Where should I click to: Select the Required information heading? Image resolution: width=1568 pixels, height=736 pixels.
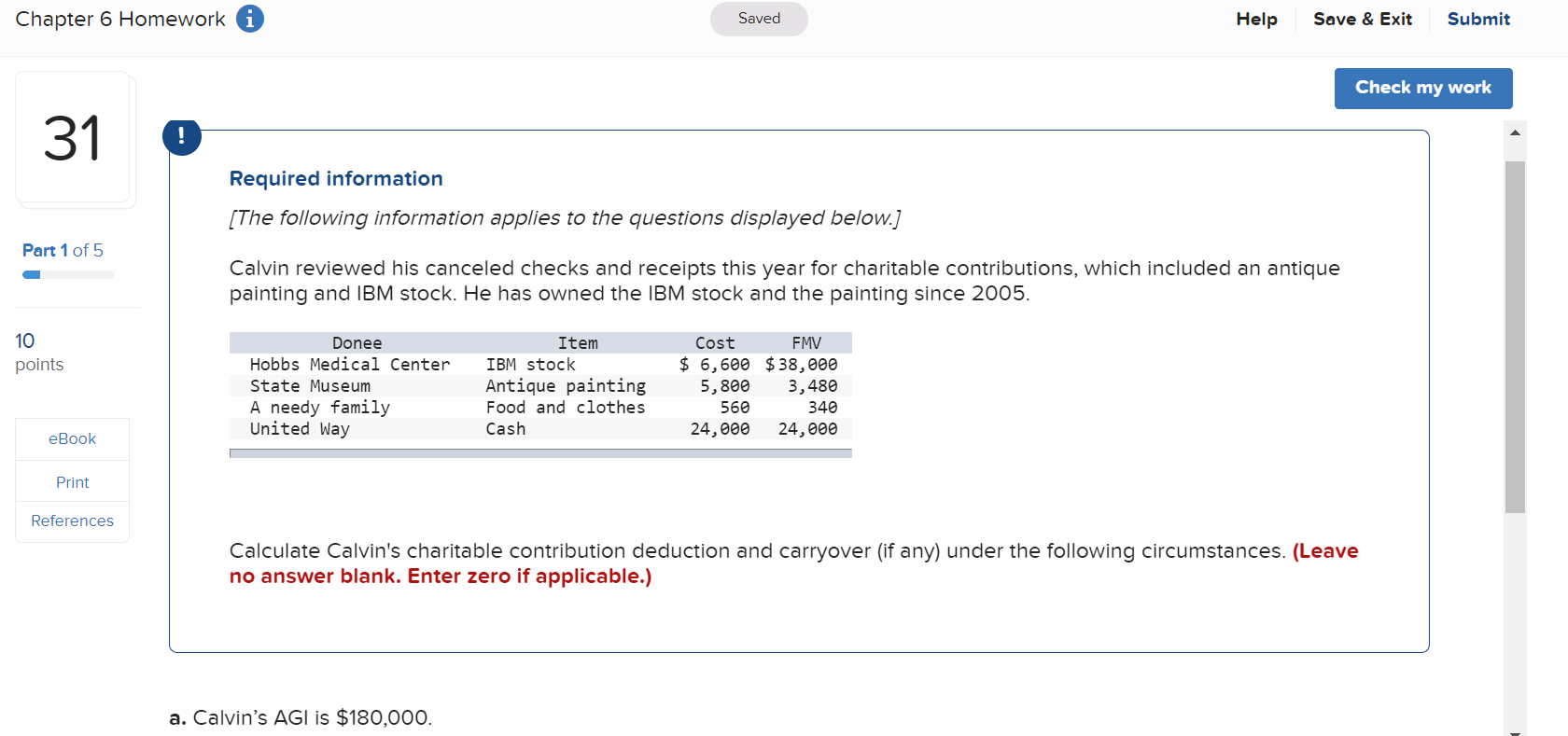[x=335, y=178]
